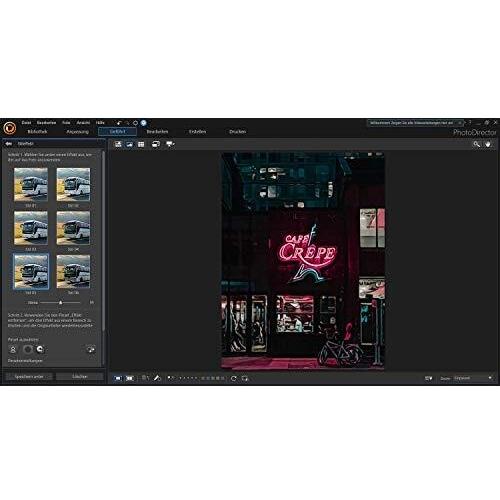Select the eraser brush tool icon
This screenshot has width=500, height=500.
(x=40, y=349)
